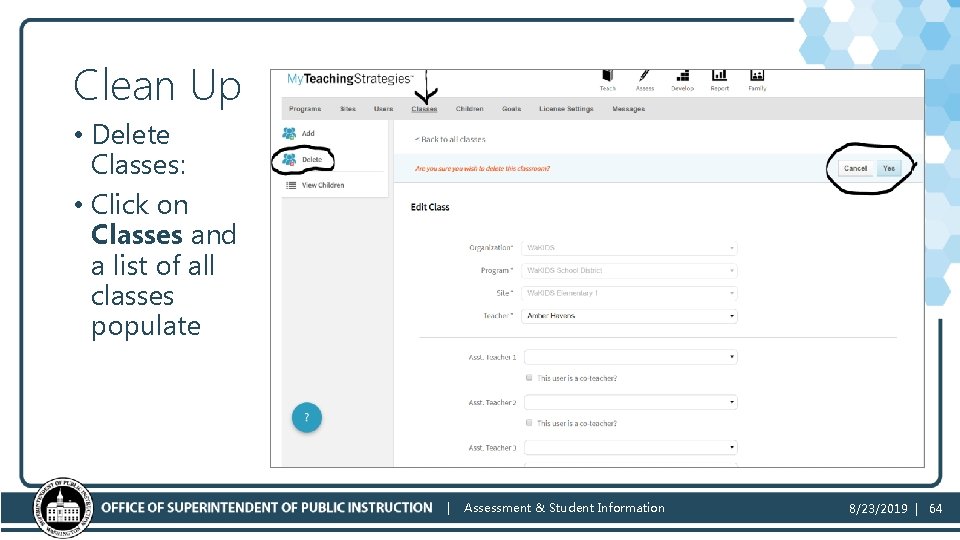
Task: Click the Cancel button
Action: click(855, 168)
